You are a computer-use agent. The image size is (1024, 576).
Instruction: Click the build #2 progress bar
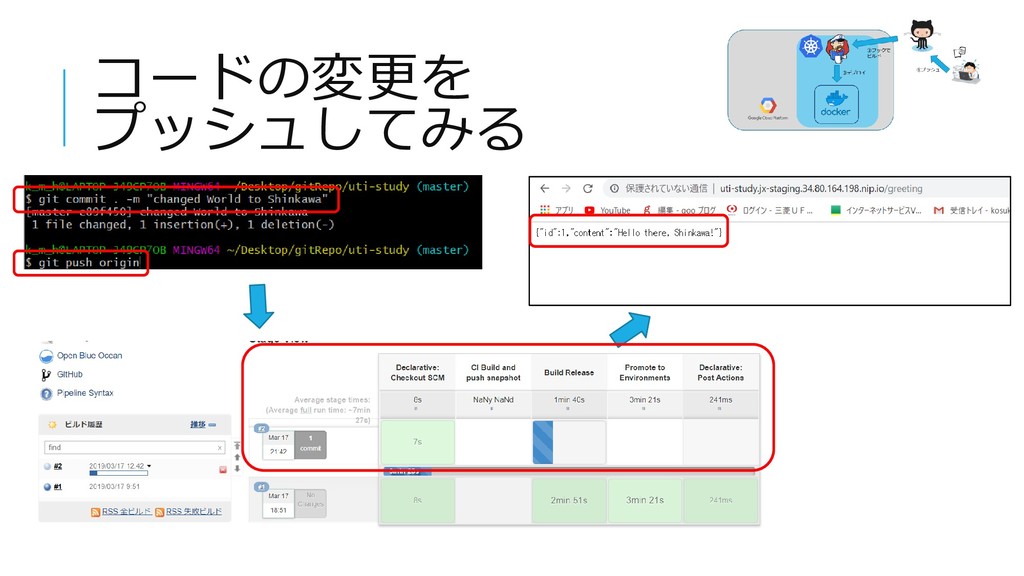coord(118,473)
